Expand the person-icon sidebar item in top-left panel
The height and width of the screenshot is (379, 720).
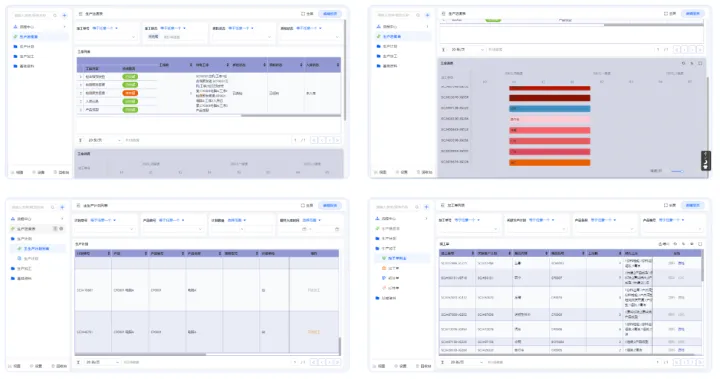point(39,27)
